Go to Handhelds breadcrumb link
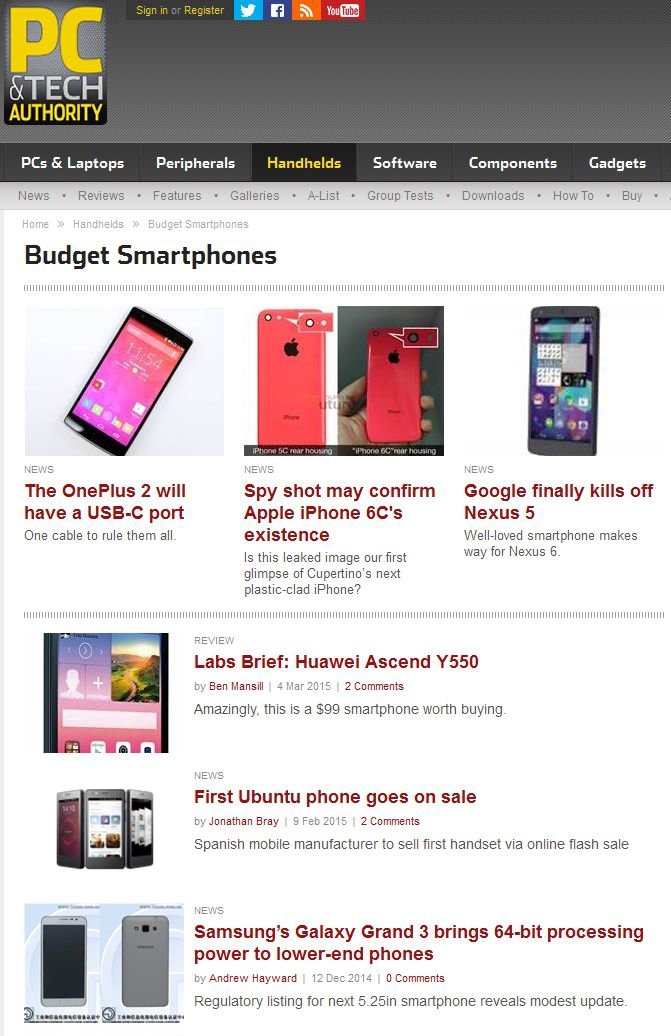The width and height of the screenshot is (671, 1036). pos(98,224)
